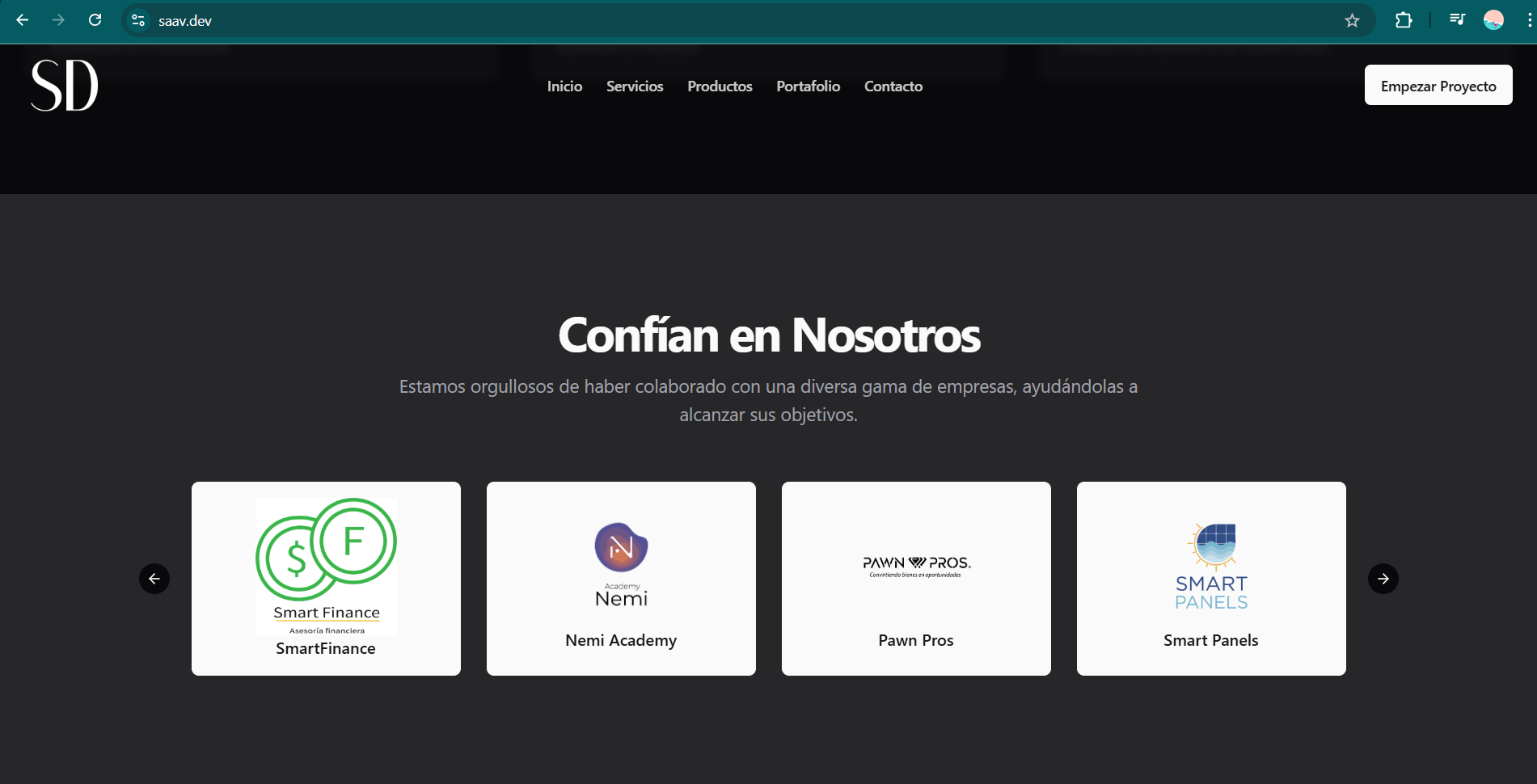Viewport: 1537px width, 784px height.
Task: Select the Nemi Academy logo card
Action: tap(621, 579)
